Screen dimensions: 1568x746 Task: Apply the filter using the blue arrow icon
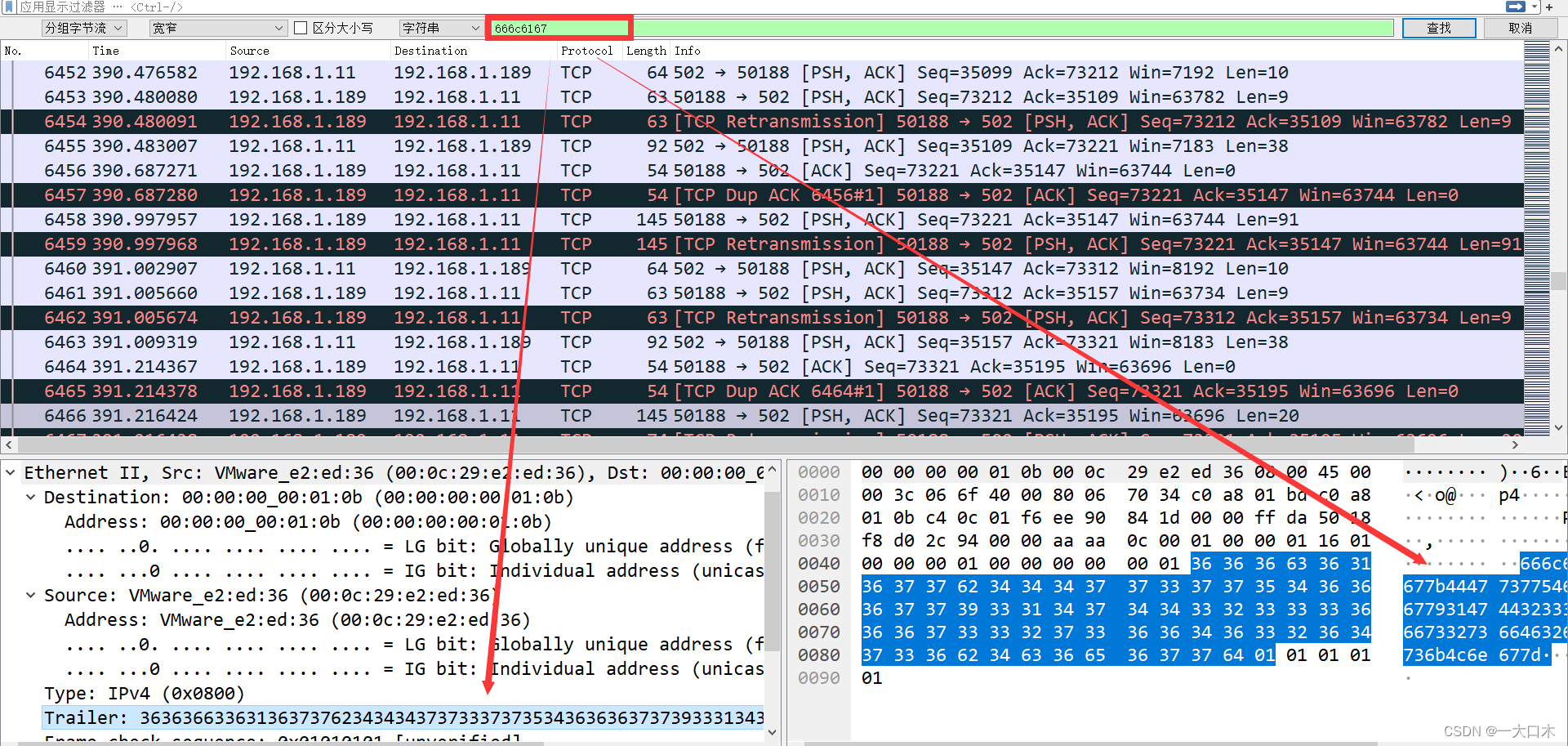click(x=1516, y=7)
